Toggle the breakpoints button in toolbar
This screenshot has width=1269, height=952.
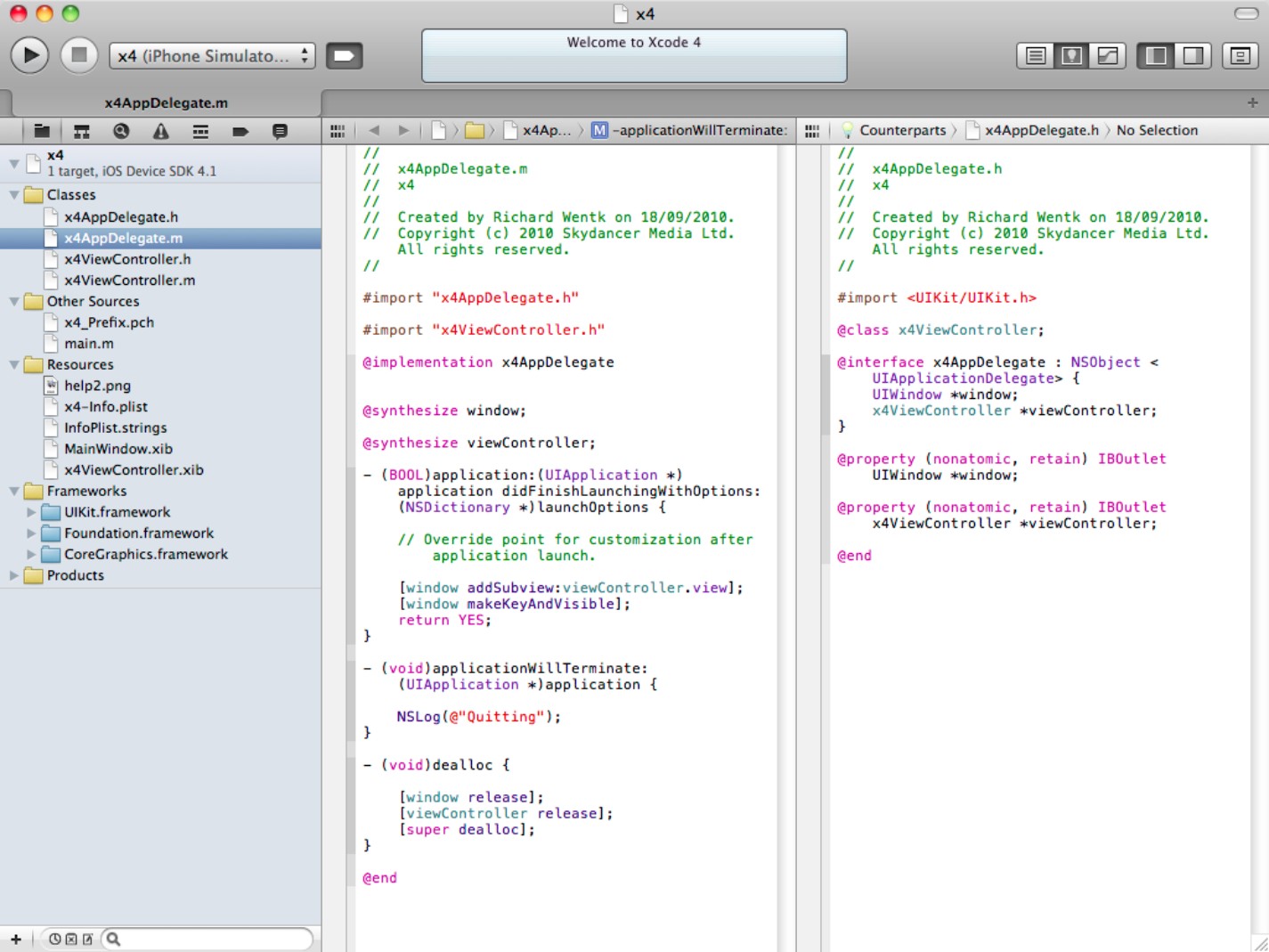click(x=344, y=56)
